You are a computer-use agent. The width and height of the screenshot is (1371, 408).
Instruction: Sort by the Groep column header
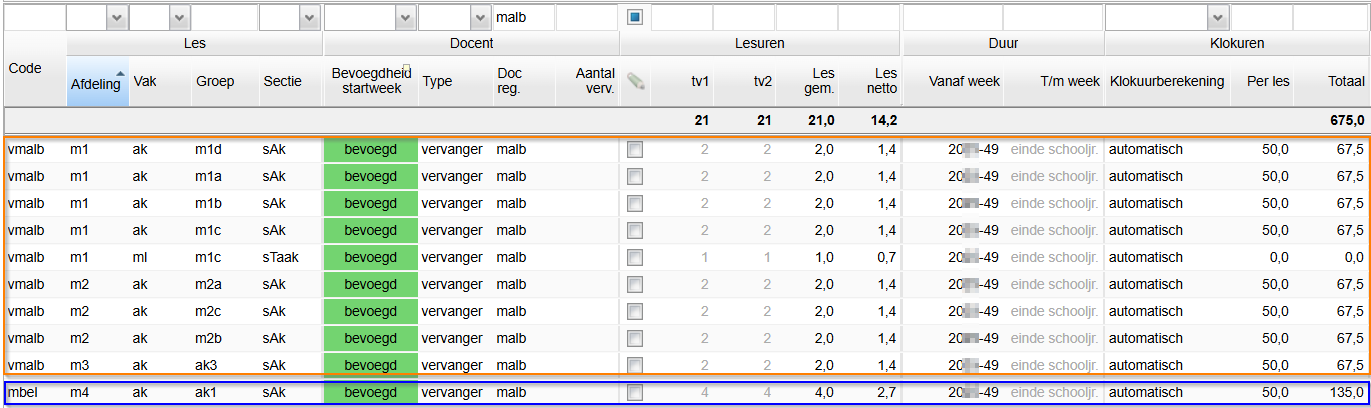coord(215,82)
